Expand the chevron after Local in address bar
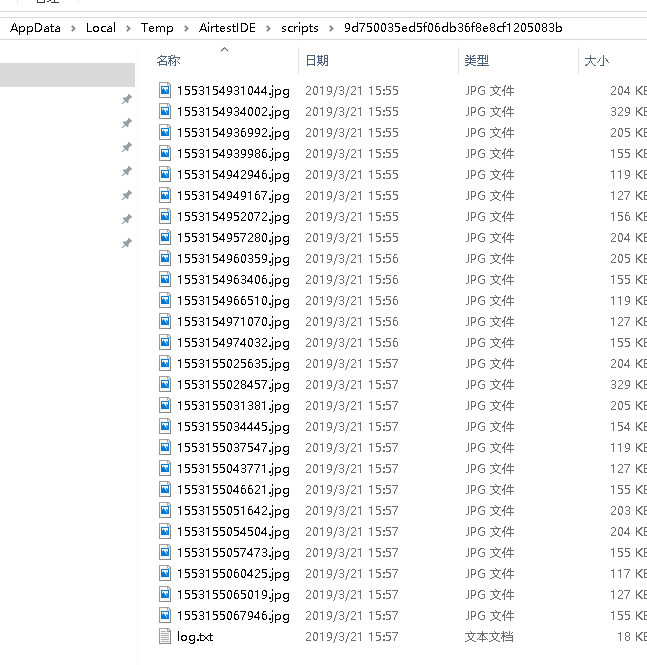The width and height of the screenshot is (647, 665). tap(128, 28)
